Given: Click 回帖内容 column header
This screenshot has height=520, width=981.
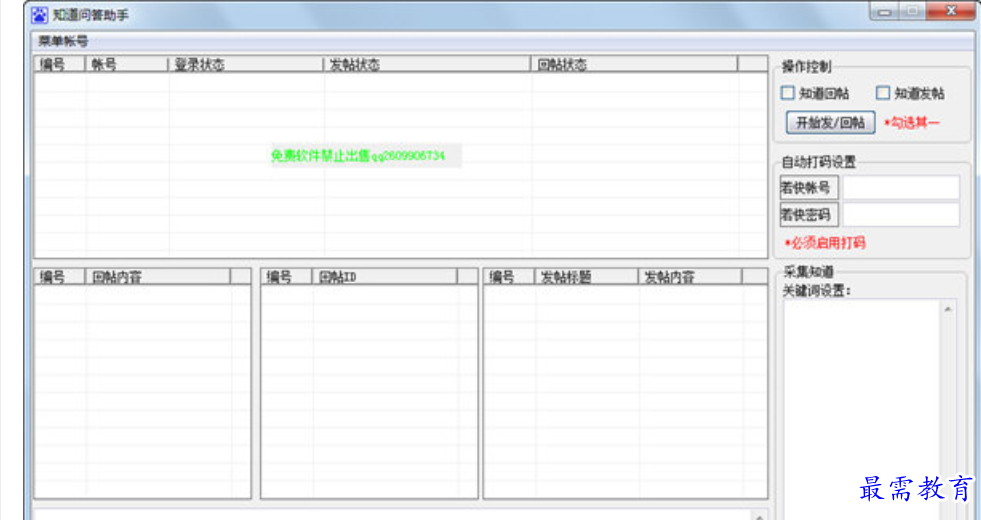Looking at the screenshot, I should tap(158, 277).
